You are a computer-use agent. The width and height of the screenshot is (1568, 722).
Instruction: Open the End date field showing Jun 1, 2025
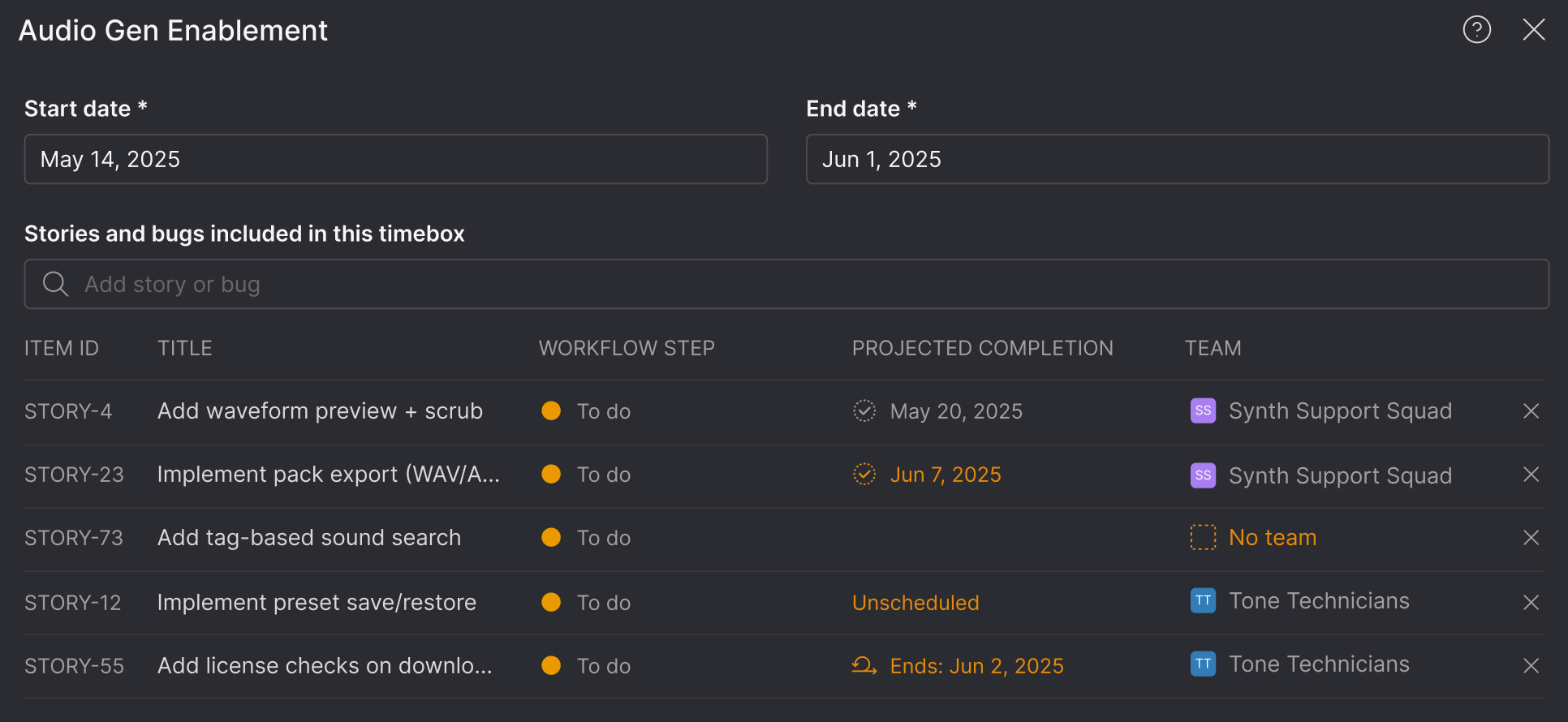1177,159
